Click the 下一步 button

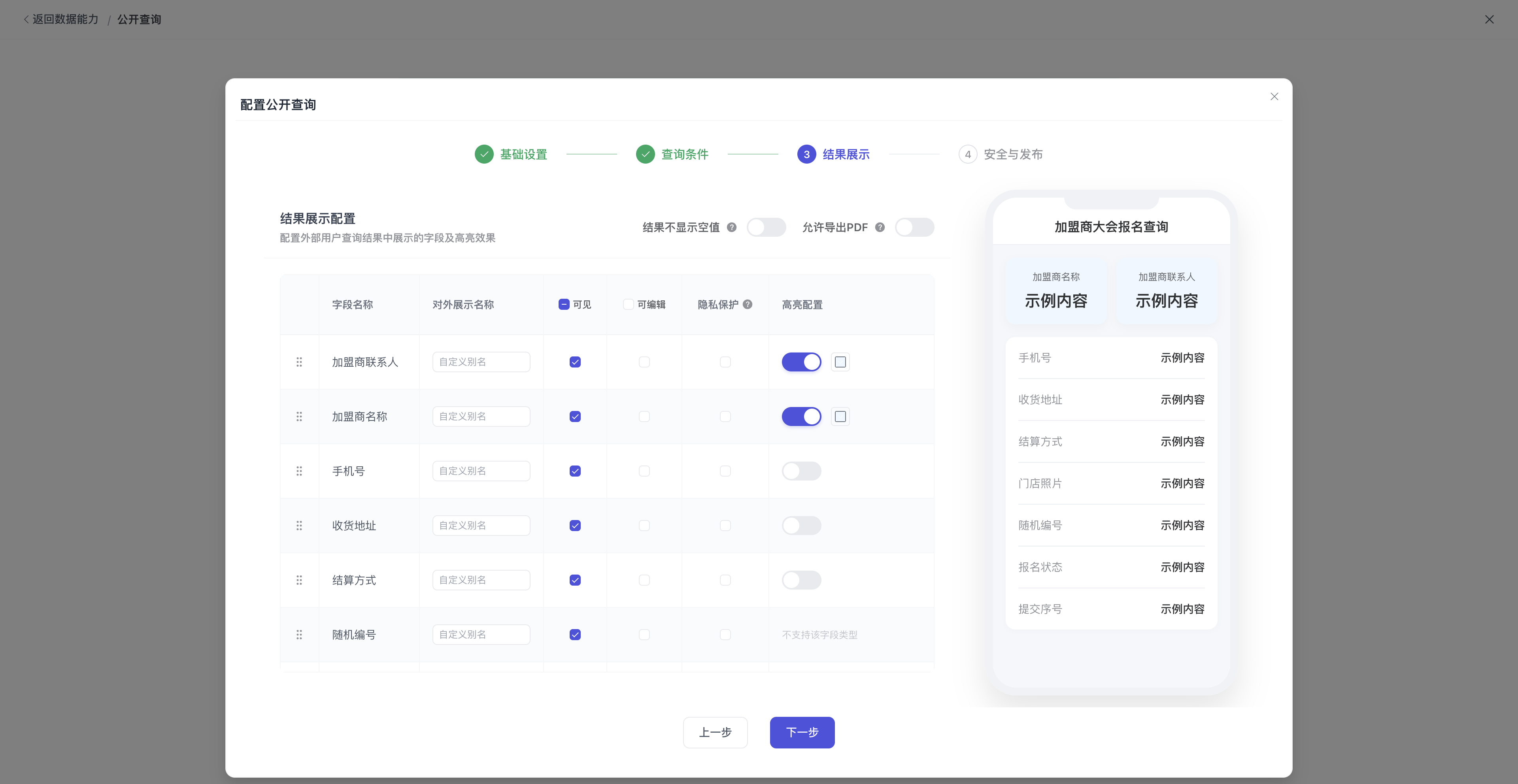pos(802,732)
